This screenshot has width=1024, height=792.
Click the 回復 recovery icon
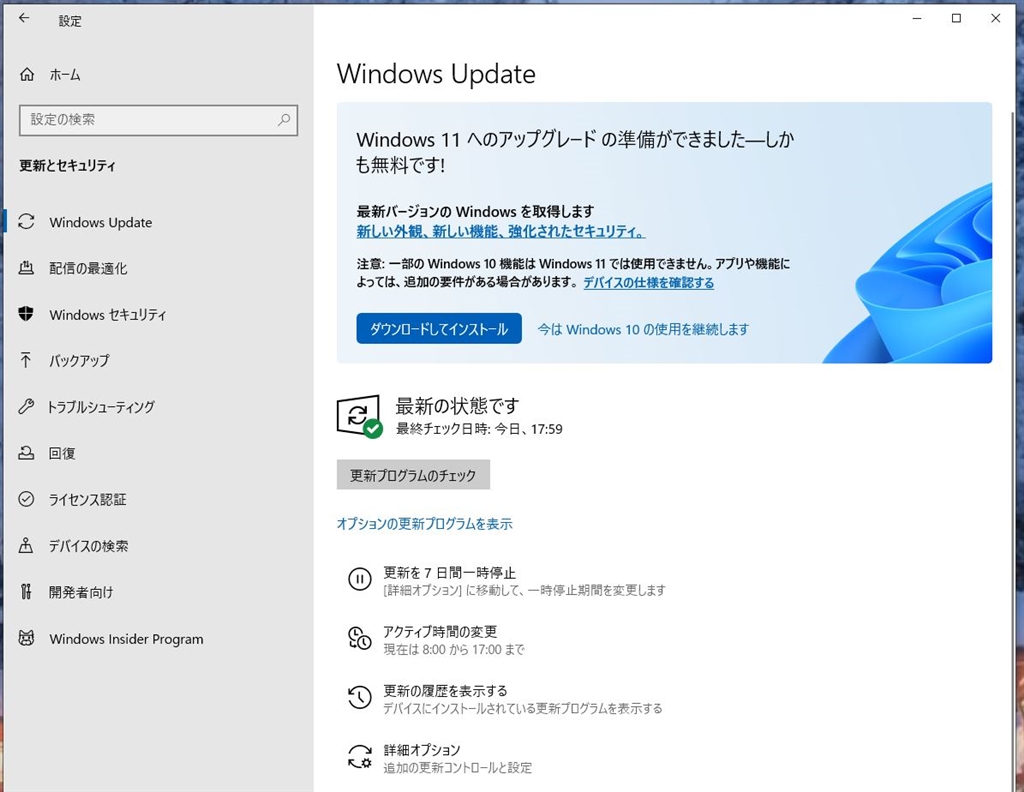click(26, 453)
